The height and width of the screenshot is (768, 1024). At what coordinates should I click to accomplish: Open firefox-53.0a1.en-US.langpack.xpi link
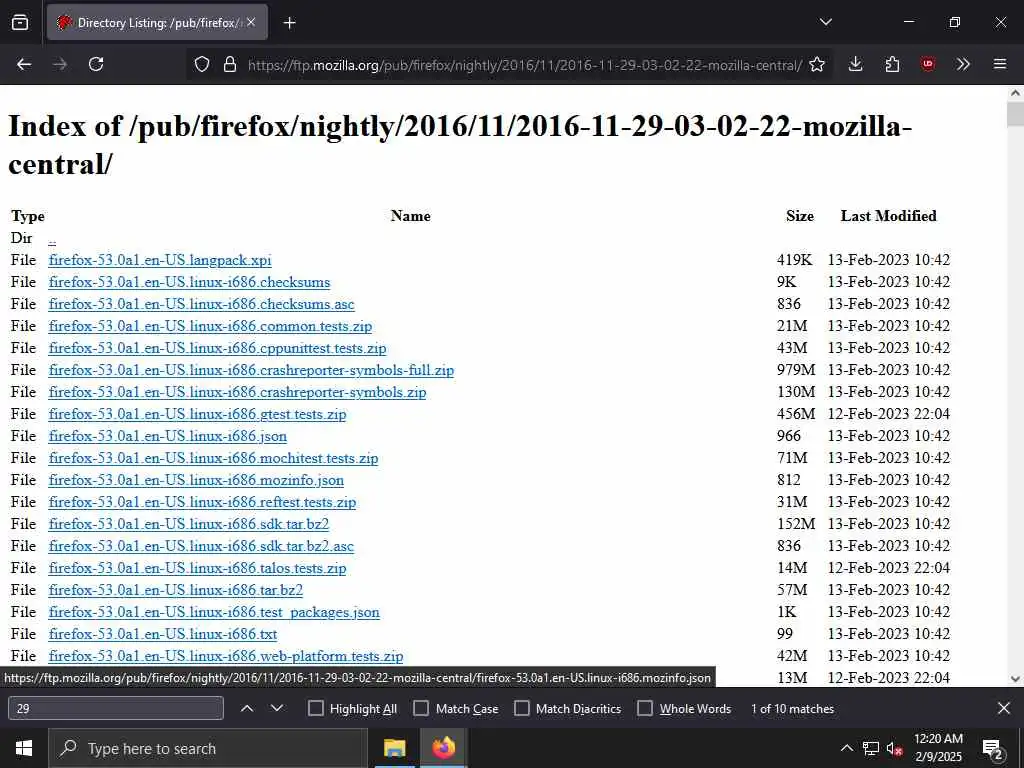[160, 260]
